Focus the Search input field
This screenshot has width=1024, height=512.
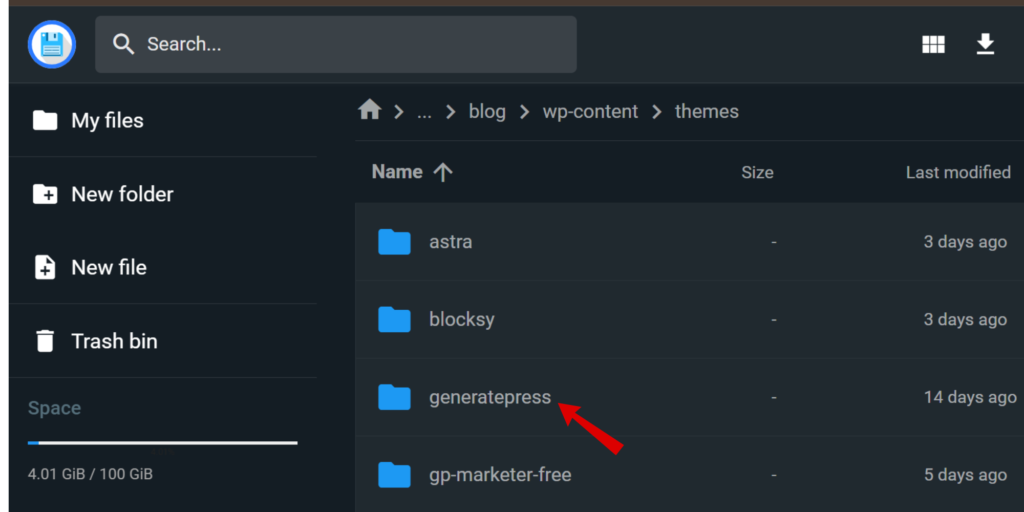tap(336, 44)
